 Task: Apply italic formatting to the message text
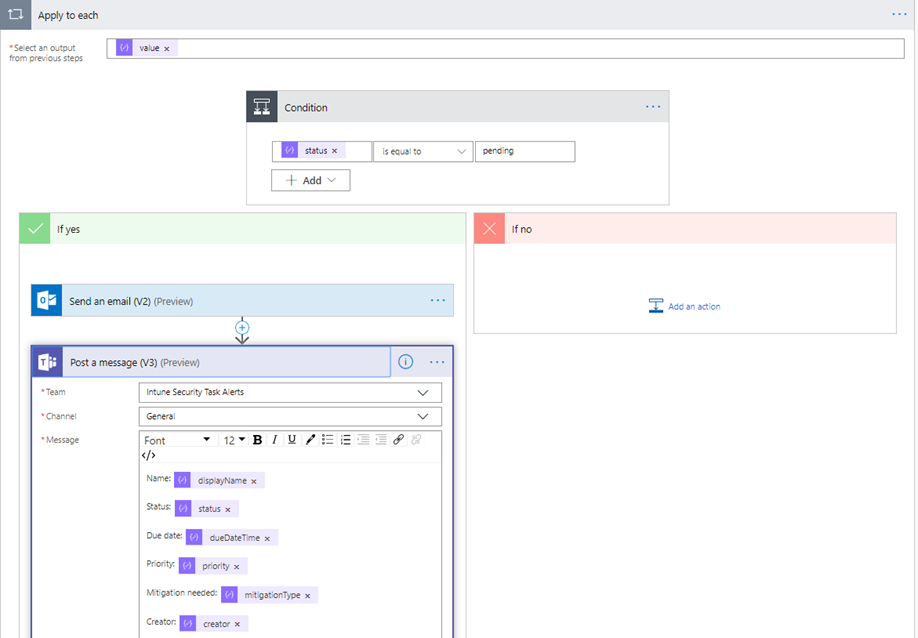pos(275,439)
